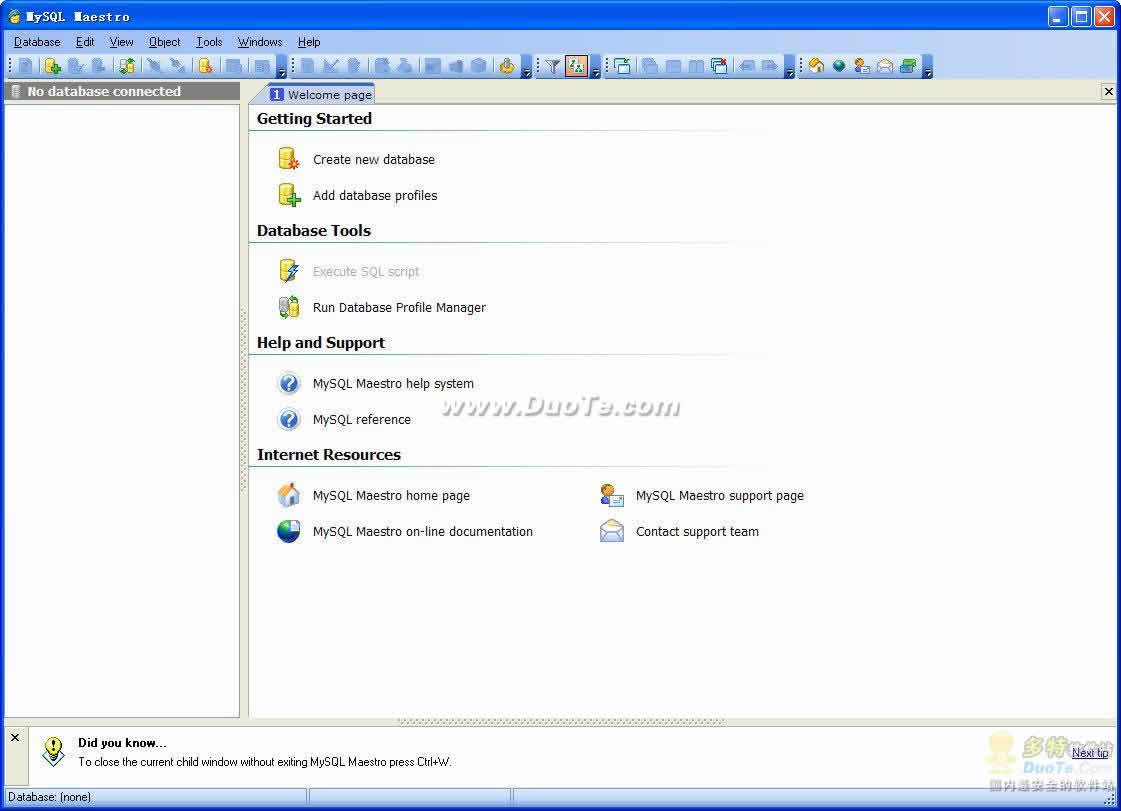The height and width of the screenshot is (811, 1121).
Task: Click the envelope icon in the toolbar
Action: pos(885,67)
